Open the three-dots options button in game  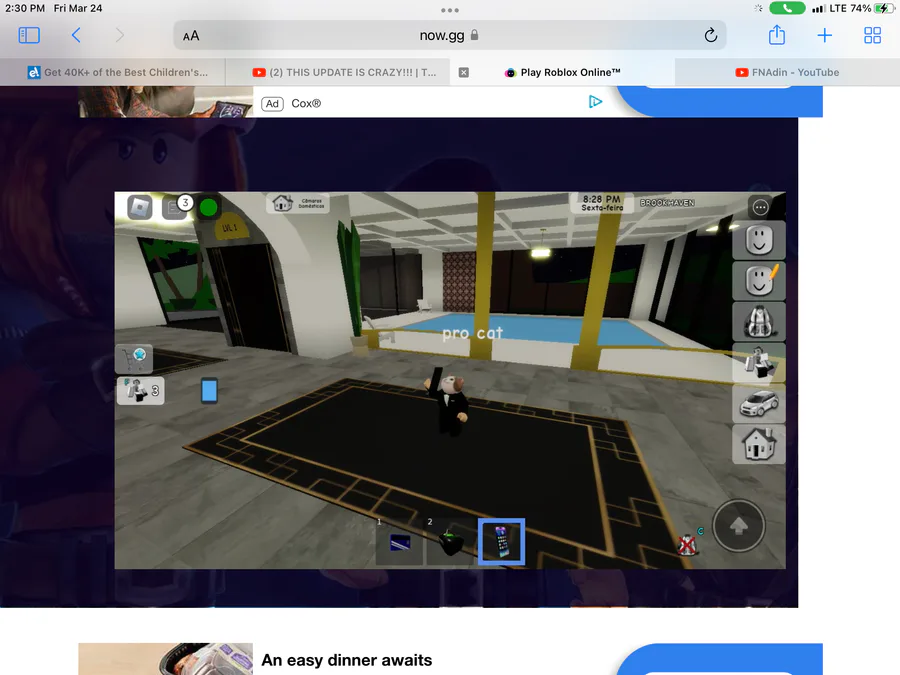click(761, 208)
